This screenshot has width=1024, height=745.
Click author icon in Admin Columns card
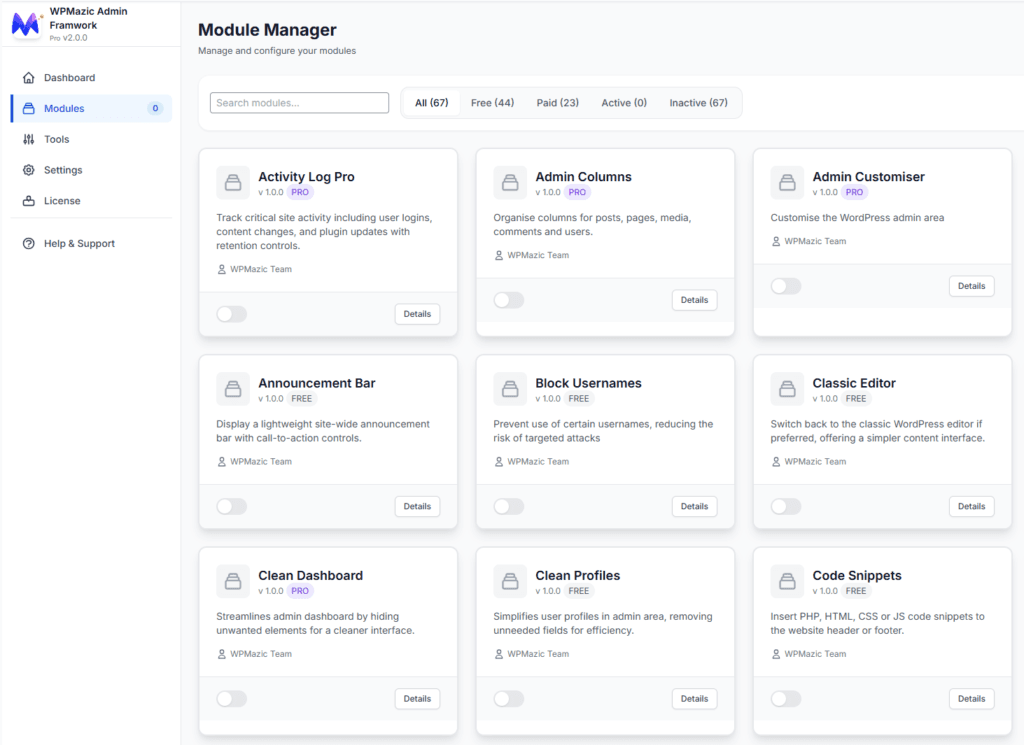coord(498,255)
